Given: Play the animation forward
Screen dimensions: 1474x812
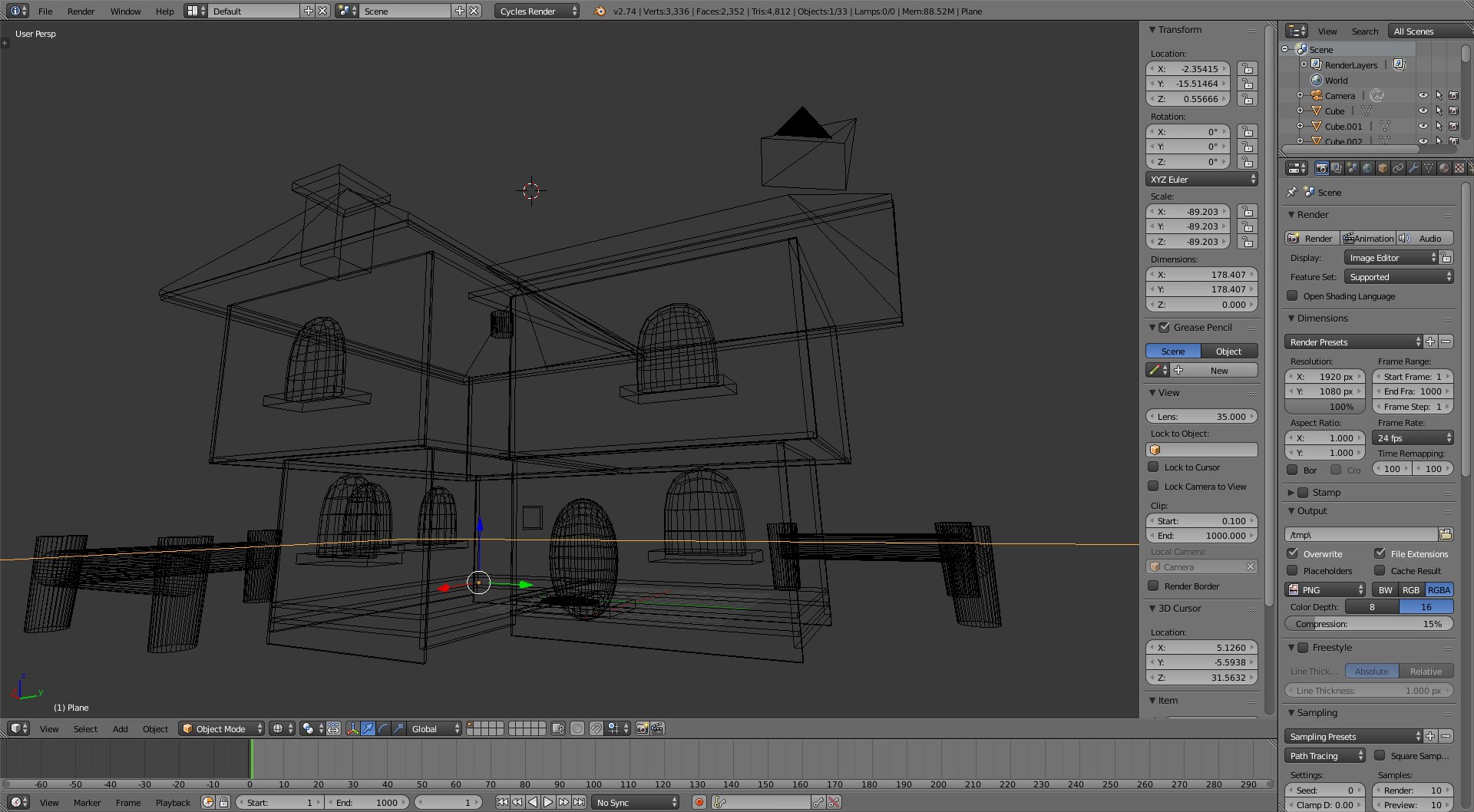Looking at the screenshot, I should click(x=548, y=803).
